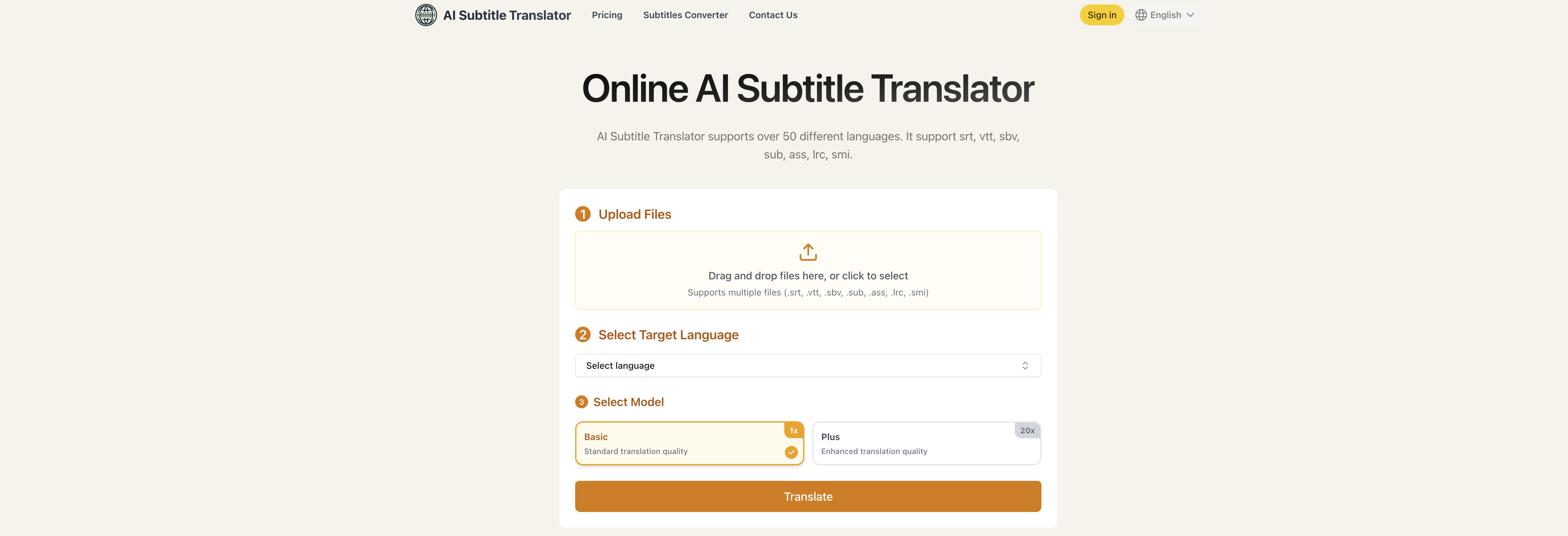Screen dimensions: 1568x536
Task: Open the Select language dropdown
Action: coord(808,366)
